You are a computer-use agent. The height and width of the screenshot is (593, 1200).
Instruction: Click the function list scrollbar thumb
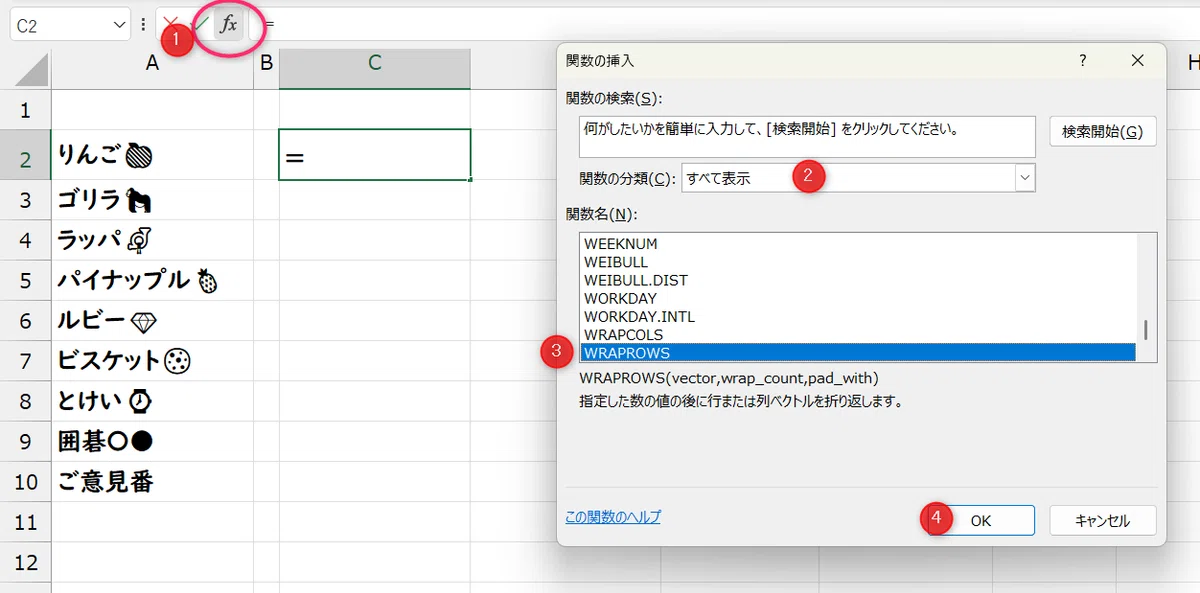tap(1146, 330)
